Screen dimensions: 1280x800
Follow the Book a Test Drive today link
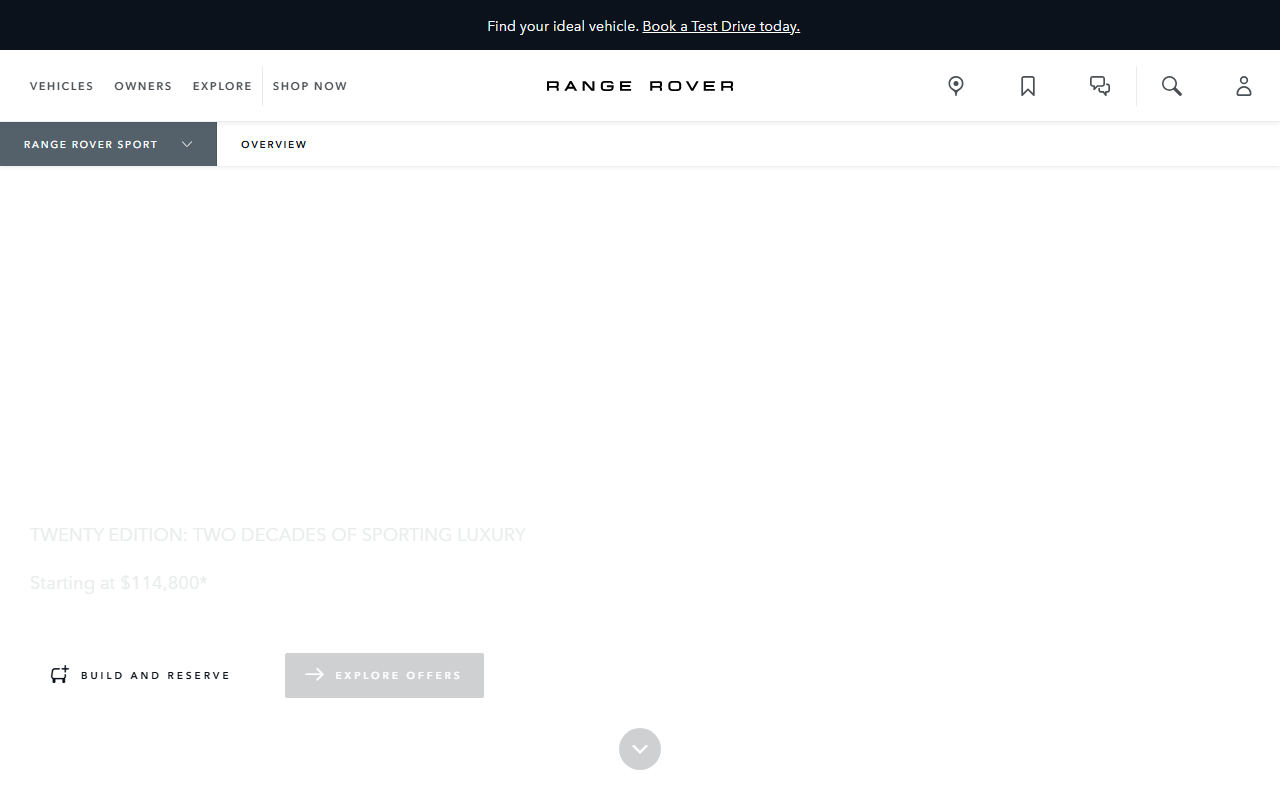721,26
